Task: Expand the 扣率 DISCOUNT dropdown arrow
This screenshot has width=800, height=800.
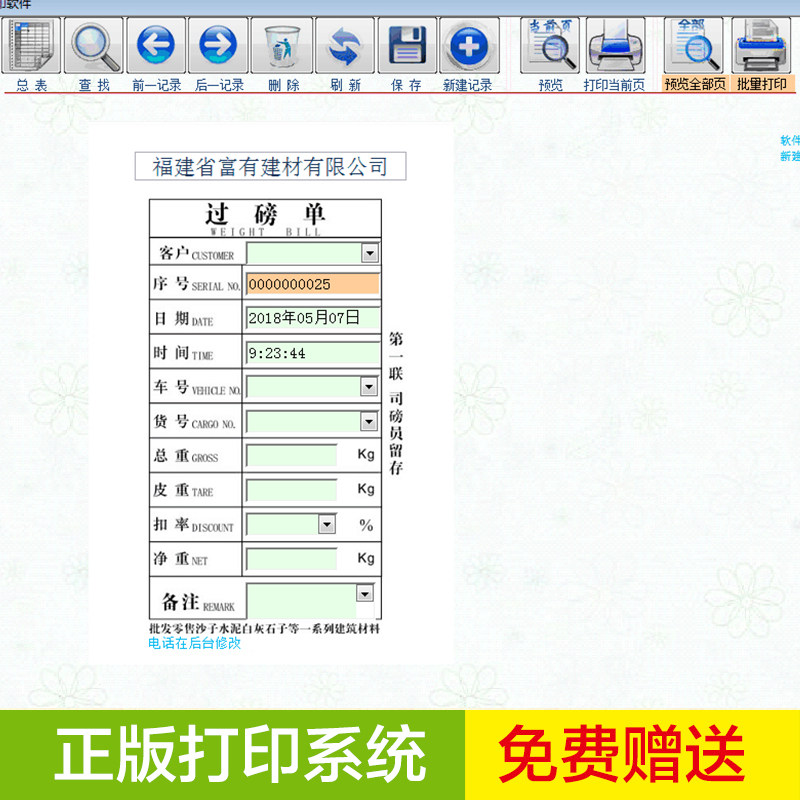Action: [327, 524]
